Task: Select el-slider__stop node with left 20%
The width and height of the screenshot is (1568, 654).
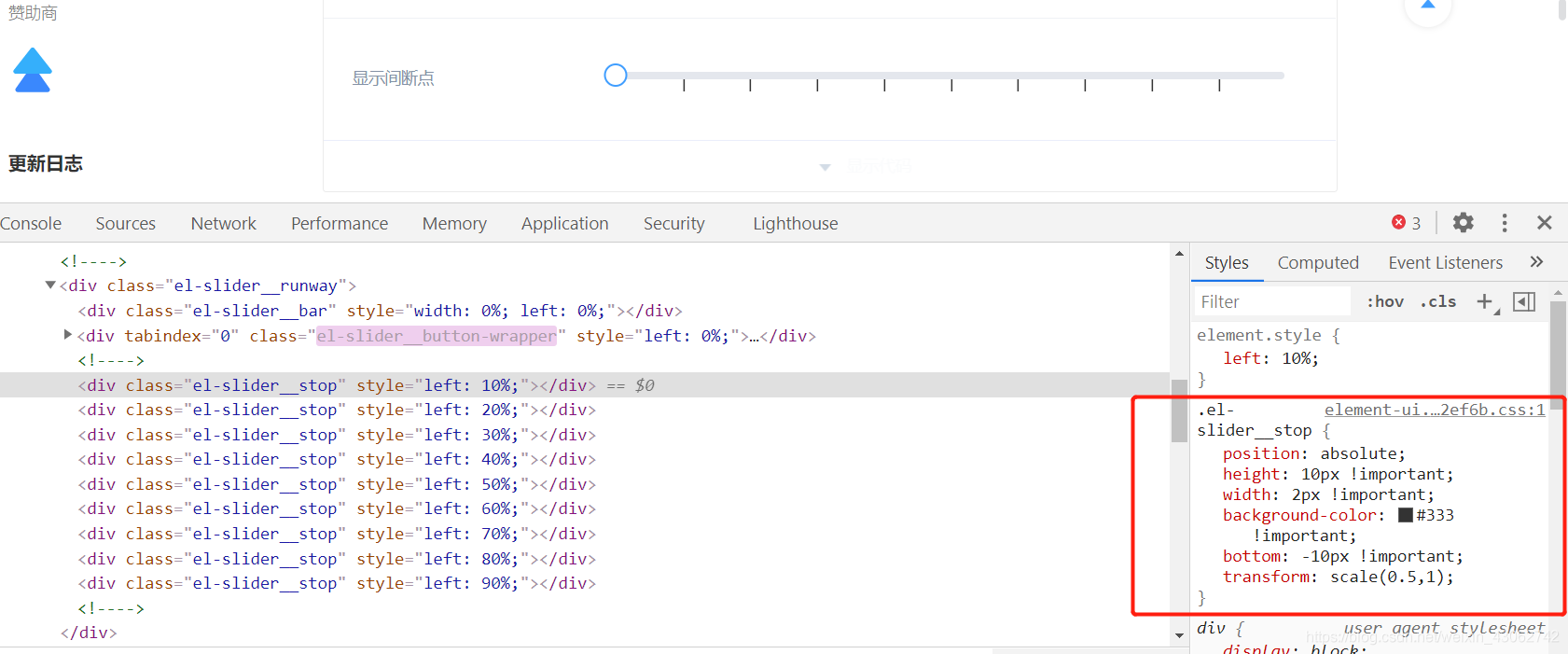Action: (x=337, y=410)
